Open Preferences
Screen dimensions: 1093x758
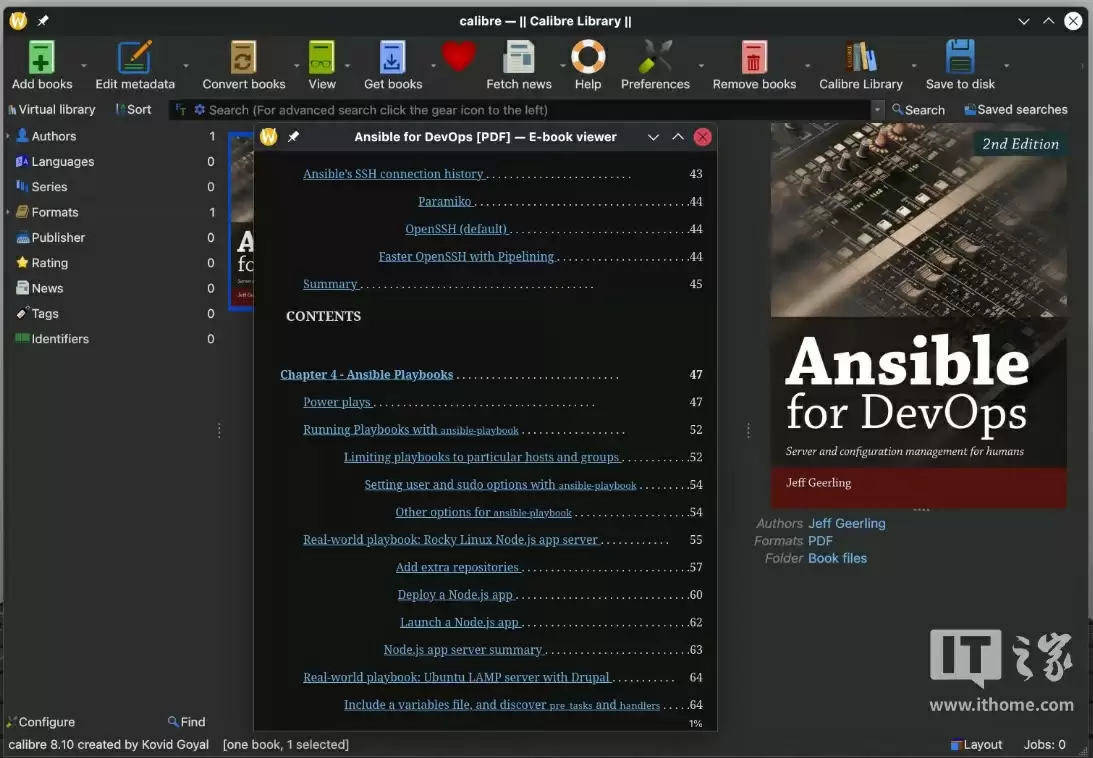[655, 58]
